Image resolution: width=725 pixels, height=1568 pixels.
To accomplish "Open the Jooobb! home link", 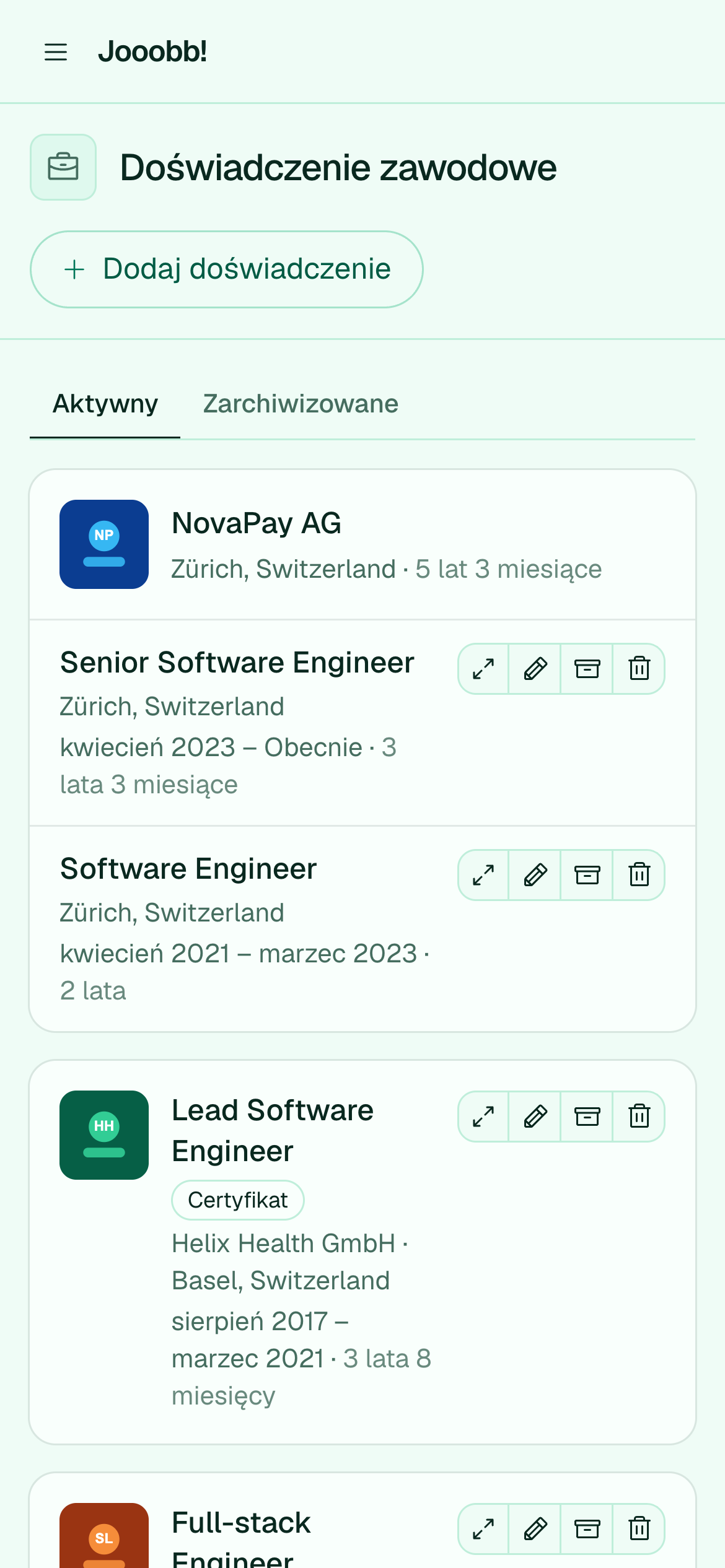I will coord(152,52).
